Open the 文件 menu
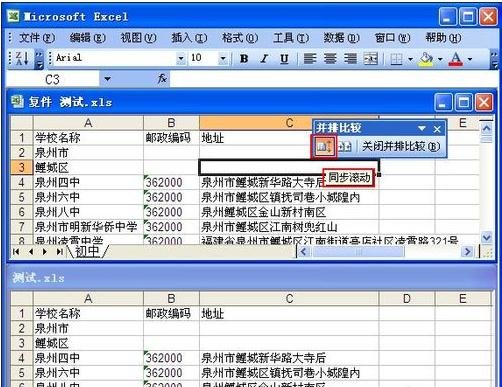502x387 pixels. click(x=37, y=38)
